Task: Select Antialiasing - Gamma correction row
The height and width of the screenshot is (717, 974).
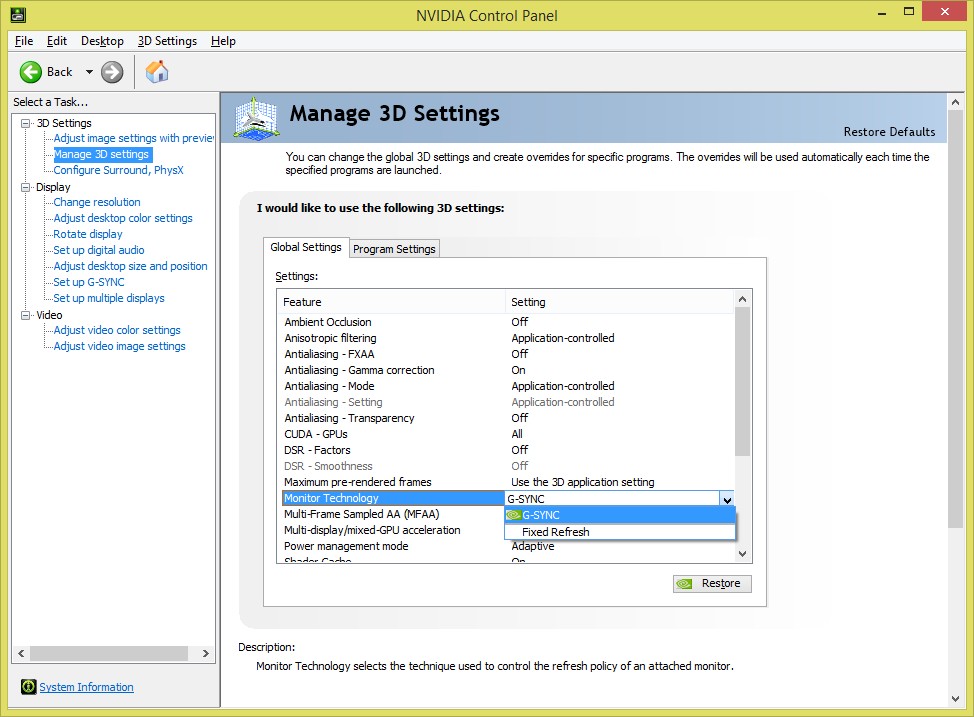Action: coord(506,370)
